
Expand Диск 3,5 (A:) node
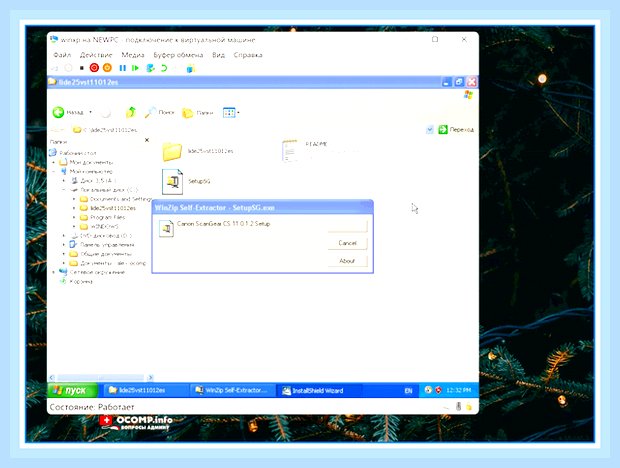(64, 181)
